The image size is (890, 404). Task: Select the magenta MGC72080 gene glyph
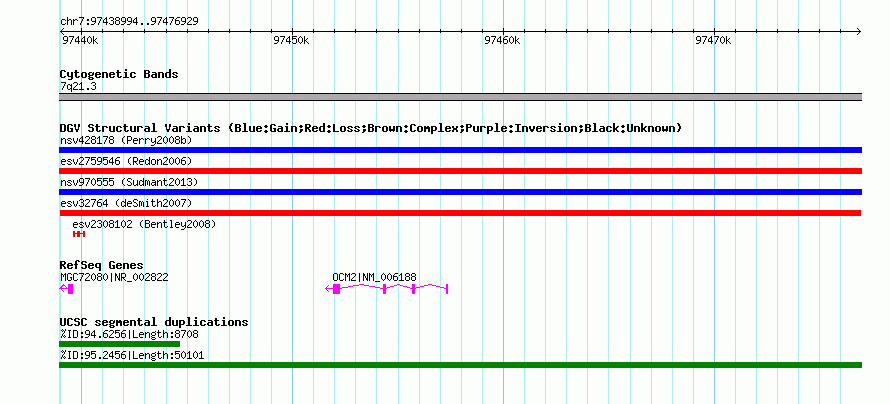pos(66,289)
